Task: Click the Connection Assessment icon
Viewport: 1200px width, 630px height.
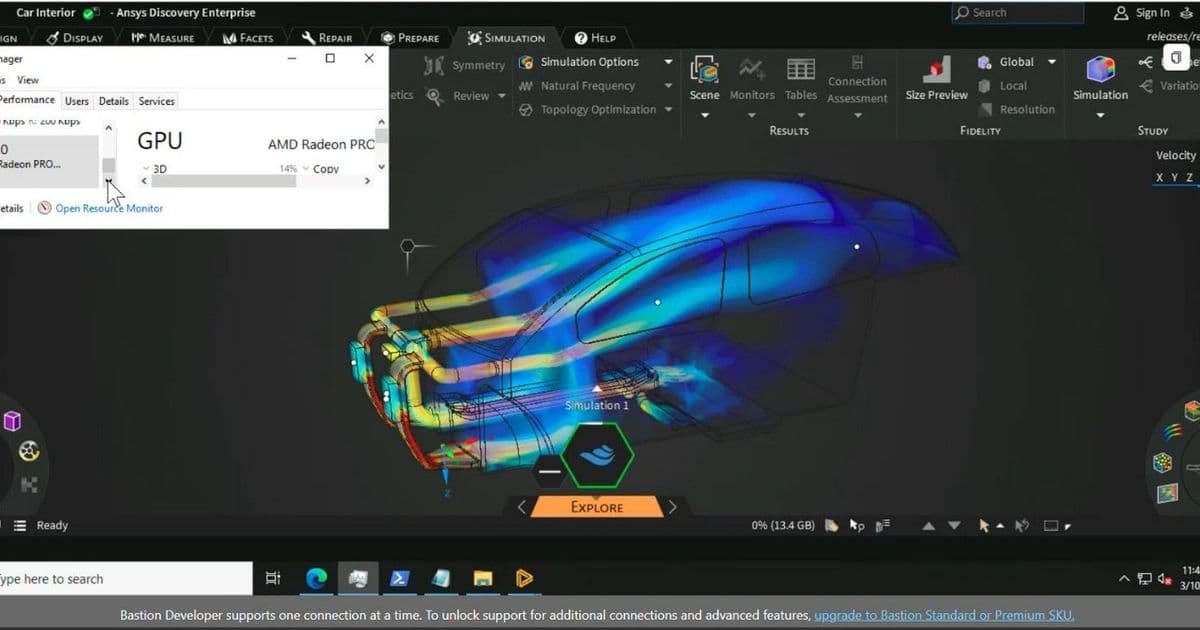Action: click(x=857, y=63)
